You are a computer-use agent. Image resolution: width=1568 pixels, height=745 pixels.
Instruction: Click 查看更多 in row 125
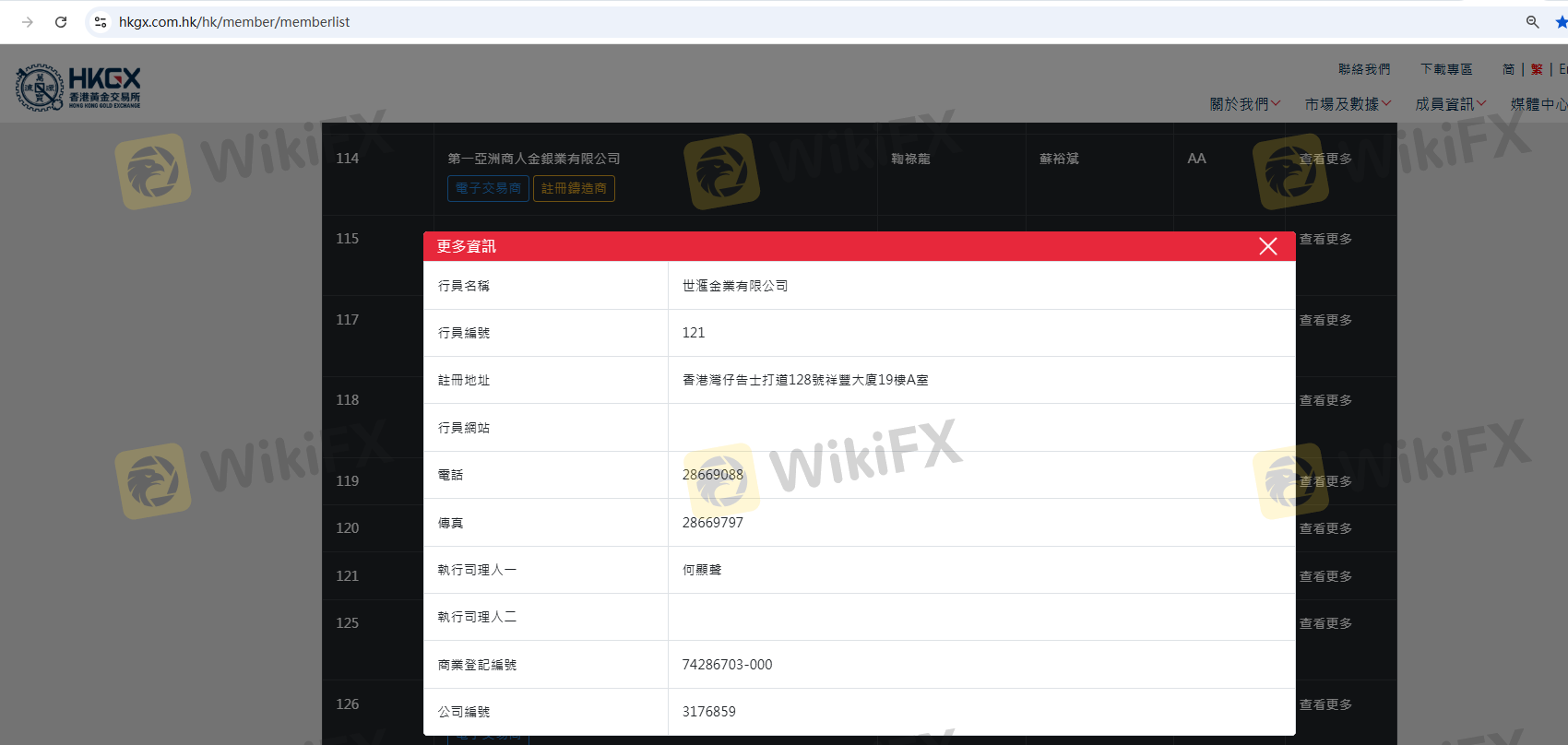pyautogui.click(x=1325, y=623)
